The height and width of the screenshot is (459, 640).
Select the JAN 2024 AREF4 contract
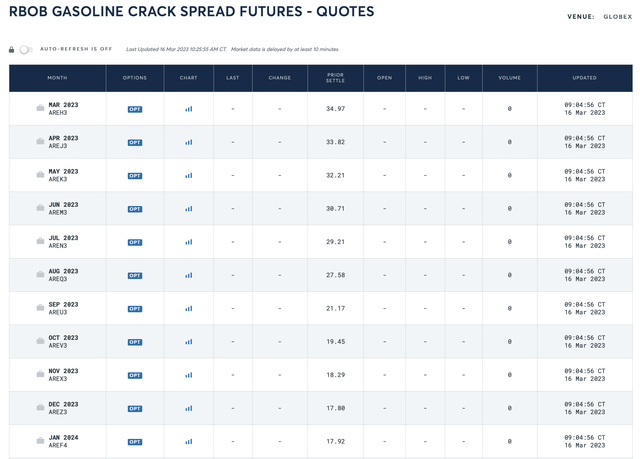click(x=63, y=441)
